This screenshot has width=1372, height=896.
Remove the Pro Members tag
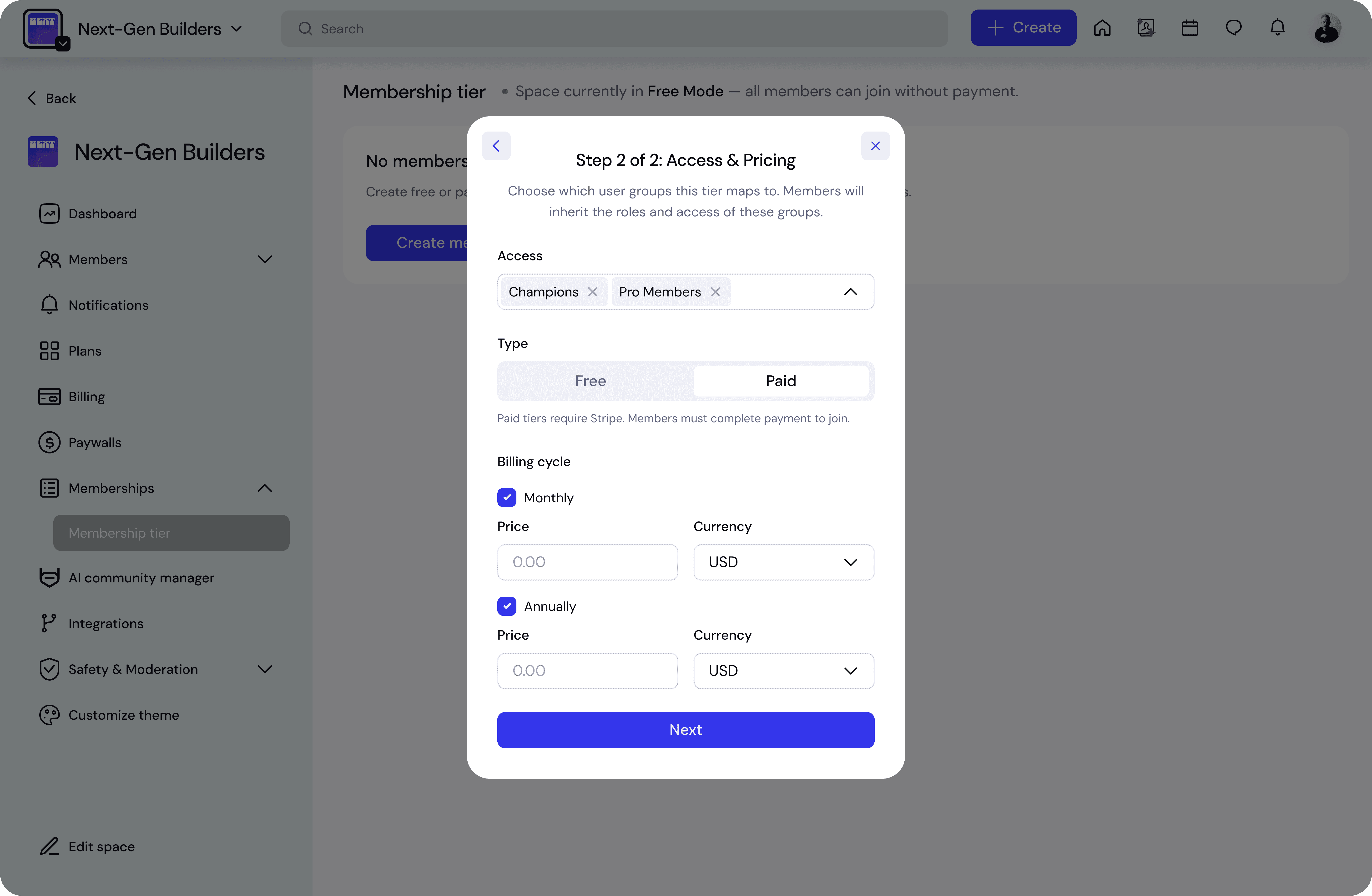(x=715, y=292)
